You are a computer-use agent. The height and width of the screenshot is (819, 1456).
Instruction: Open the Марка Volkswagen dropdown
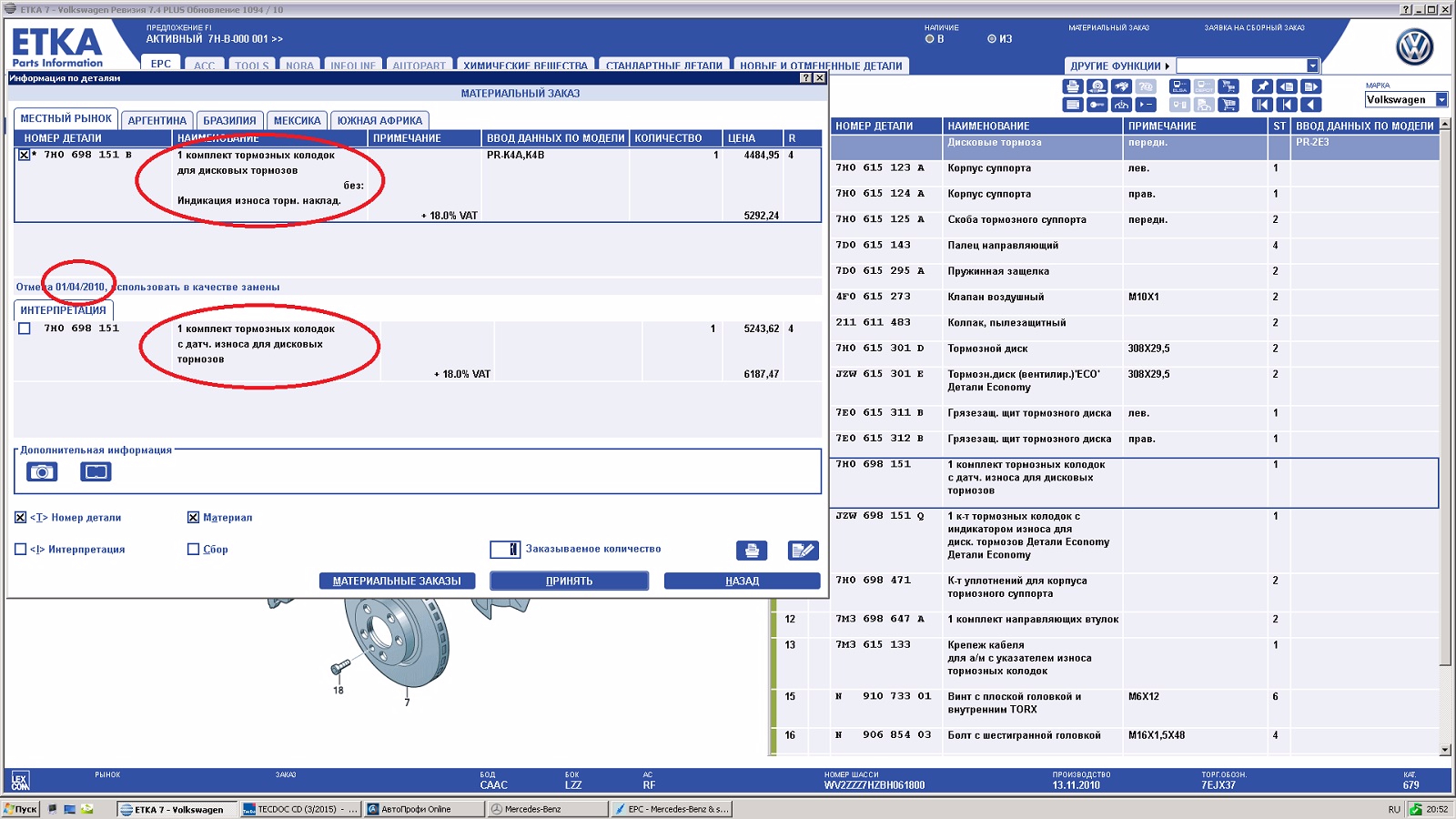(1441, 100)
